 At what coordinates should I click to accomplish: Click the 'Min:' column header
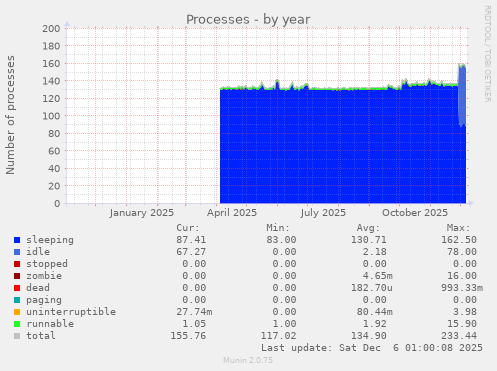click(278, 228)
